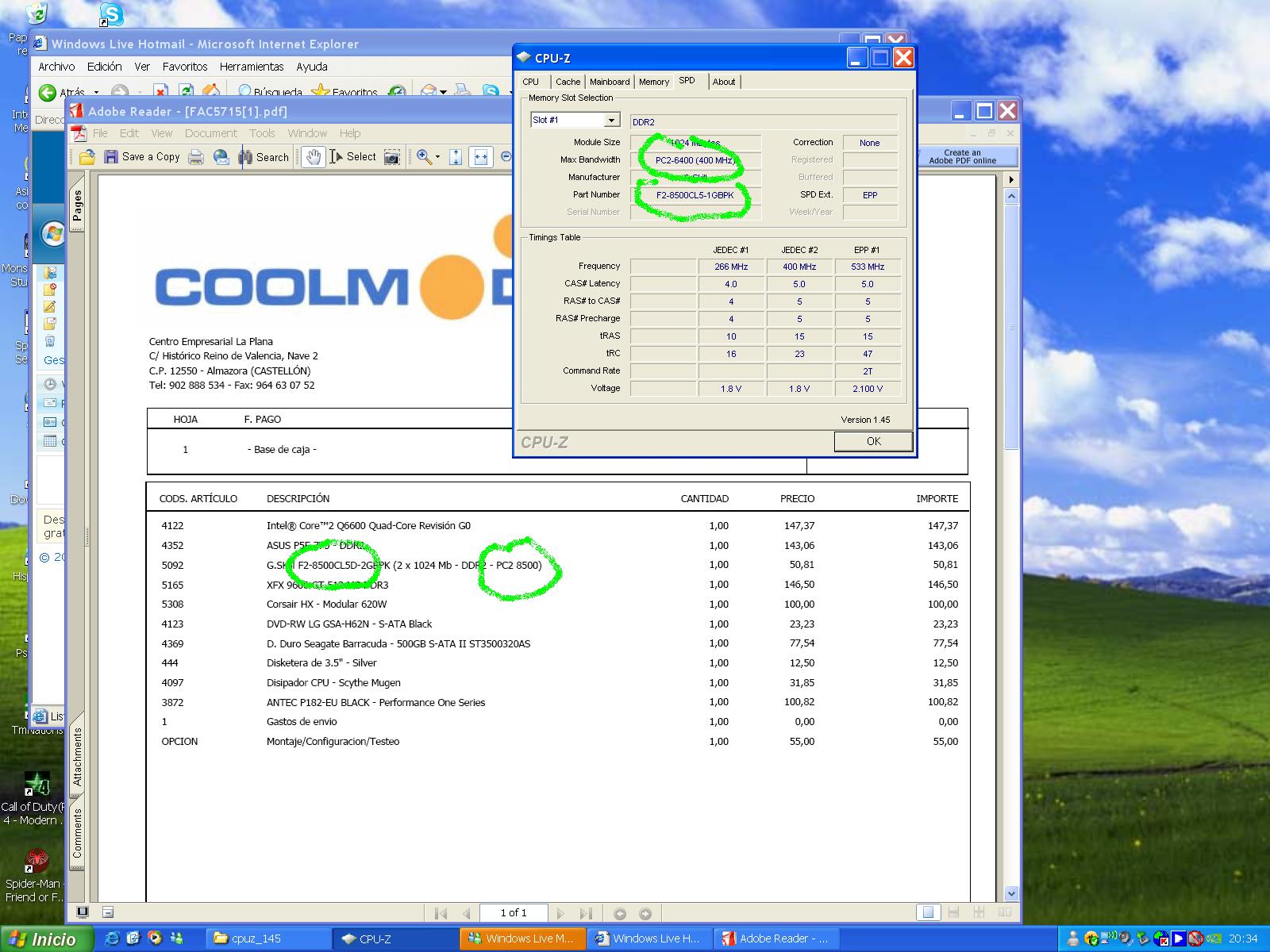Open Skype desktop shortcut icon
This screenshot has width=1270, height=952.
pos(111,13)
